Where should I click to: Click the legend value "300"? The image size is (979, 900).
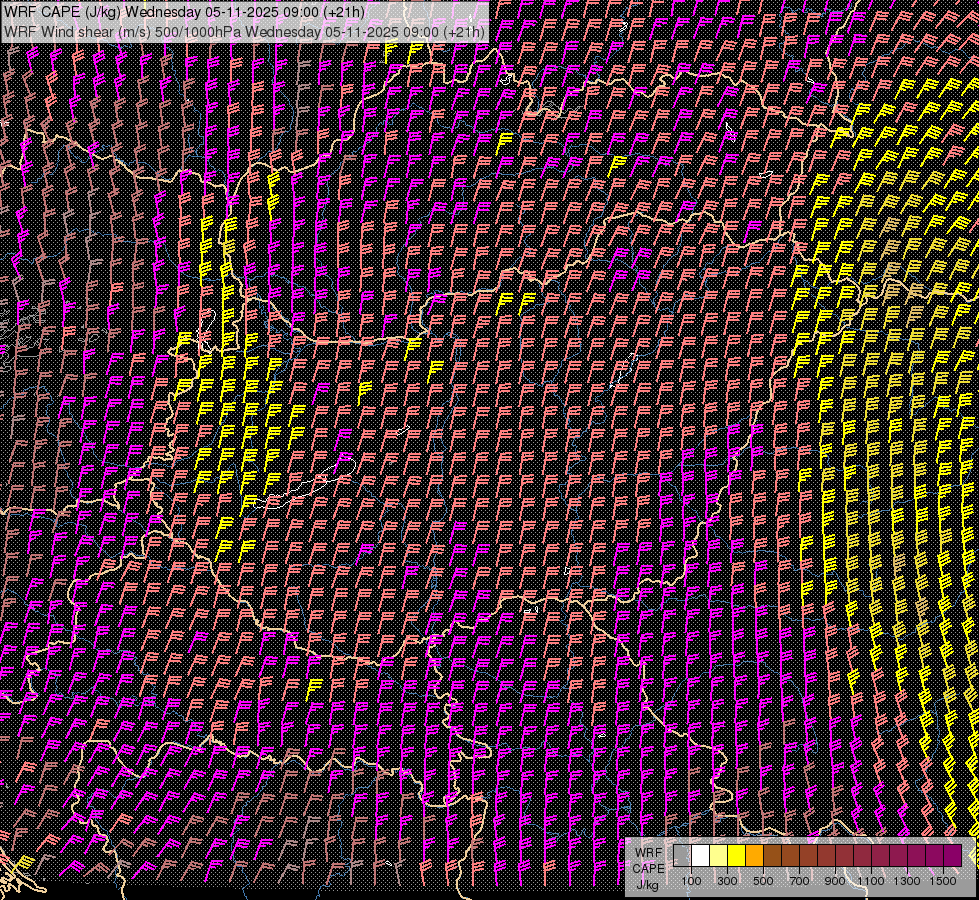click(x=727, y=881)
